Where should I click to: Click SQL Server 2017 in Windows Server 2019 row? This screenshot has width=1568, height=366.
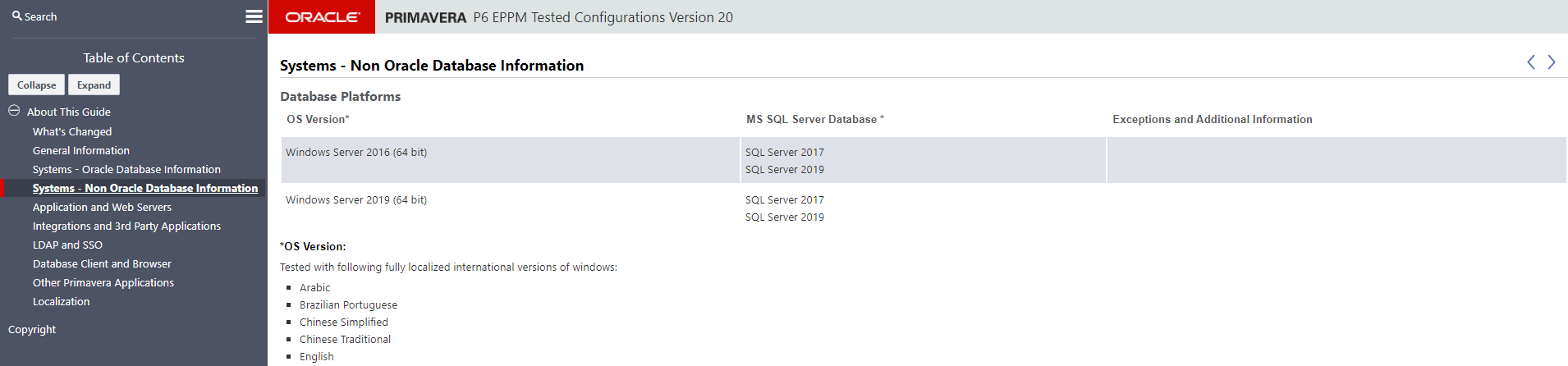point(785,199)
